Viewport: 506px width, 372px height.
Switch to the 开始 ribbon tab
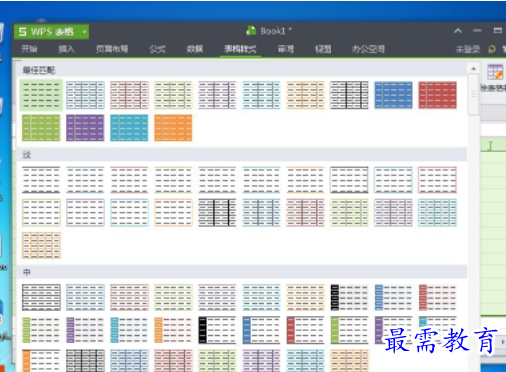[29, 49]
